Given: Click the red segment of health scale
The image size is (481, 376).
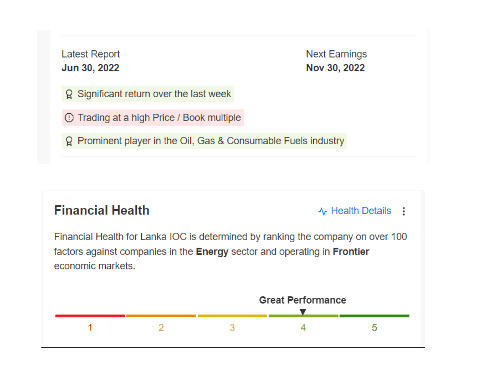Looking at the screenshot, I should pos(90,316).
